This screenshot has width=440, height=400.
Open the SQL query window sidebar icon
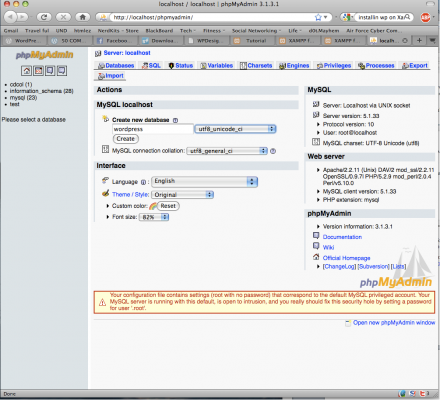coord(39,70)
